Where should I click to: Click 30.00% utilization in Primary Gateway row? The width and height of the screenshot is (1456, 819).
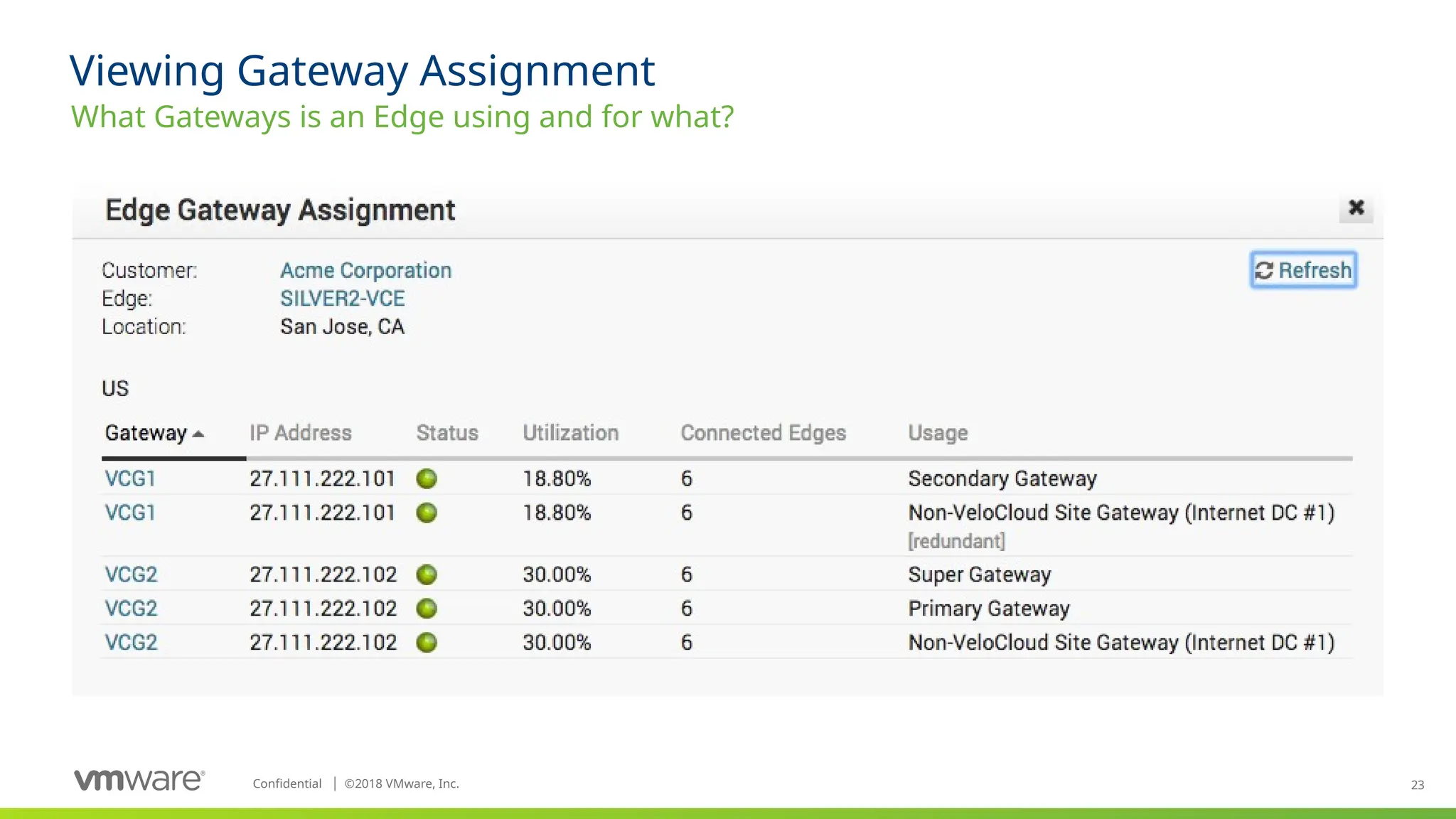click(557, 609)
